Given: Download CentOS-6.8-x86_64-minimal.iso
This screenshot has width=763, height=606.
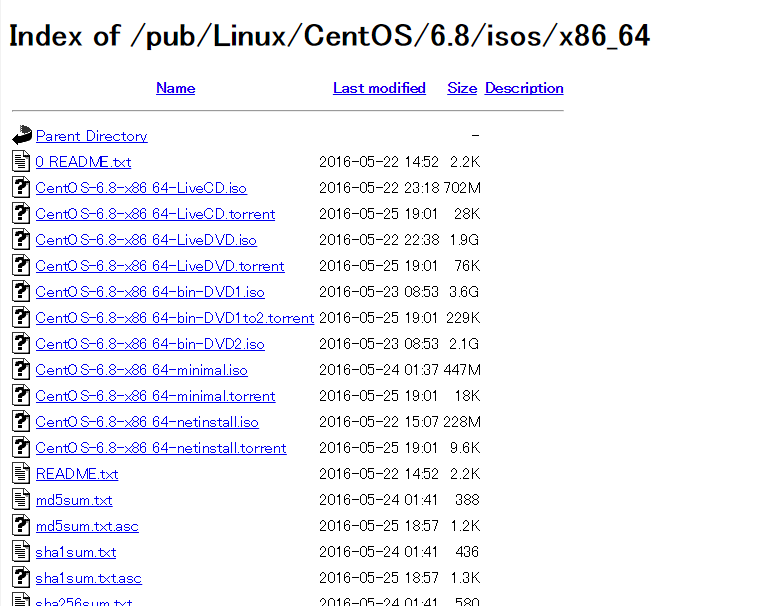Looking at the screenshot, I should click(x=142, y=370).
